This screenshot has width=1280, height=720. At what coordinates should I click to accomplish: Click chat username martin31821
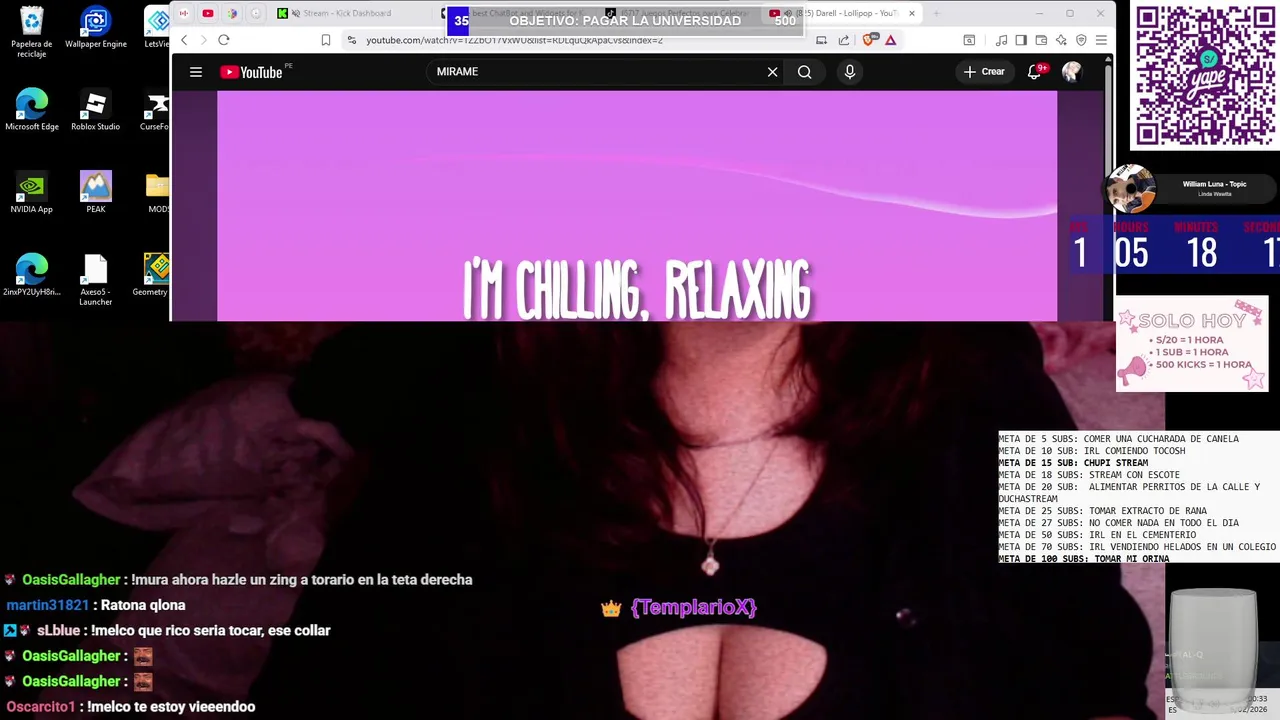pos(48,605)
